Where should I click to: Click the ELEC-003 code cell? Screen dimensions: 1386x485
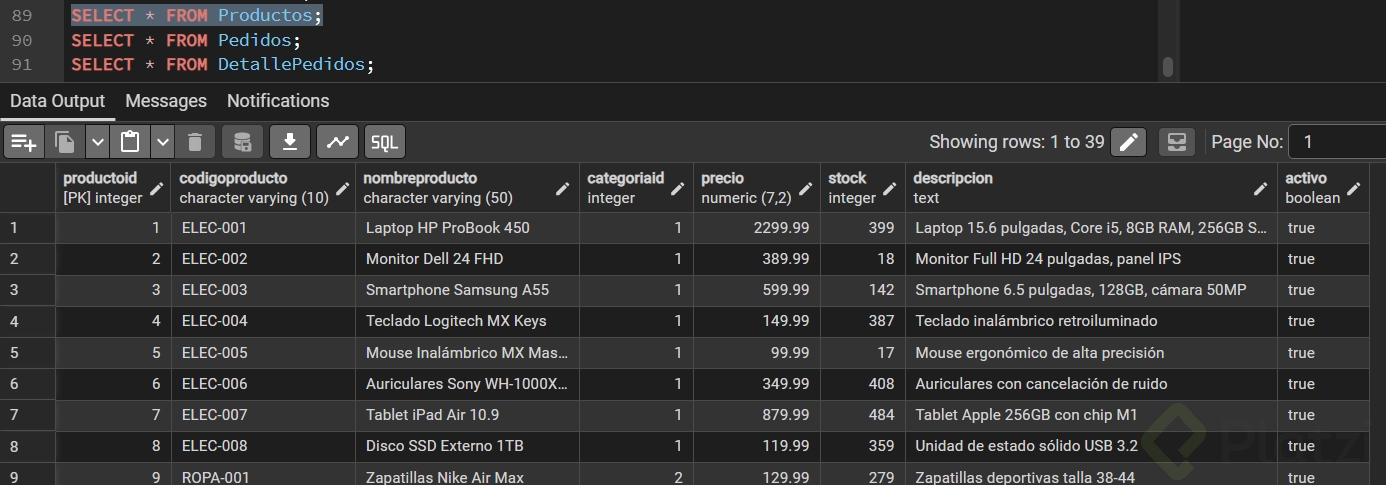(x=264, y=290)
